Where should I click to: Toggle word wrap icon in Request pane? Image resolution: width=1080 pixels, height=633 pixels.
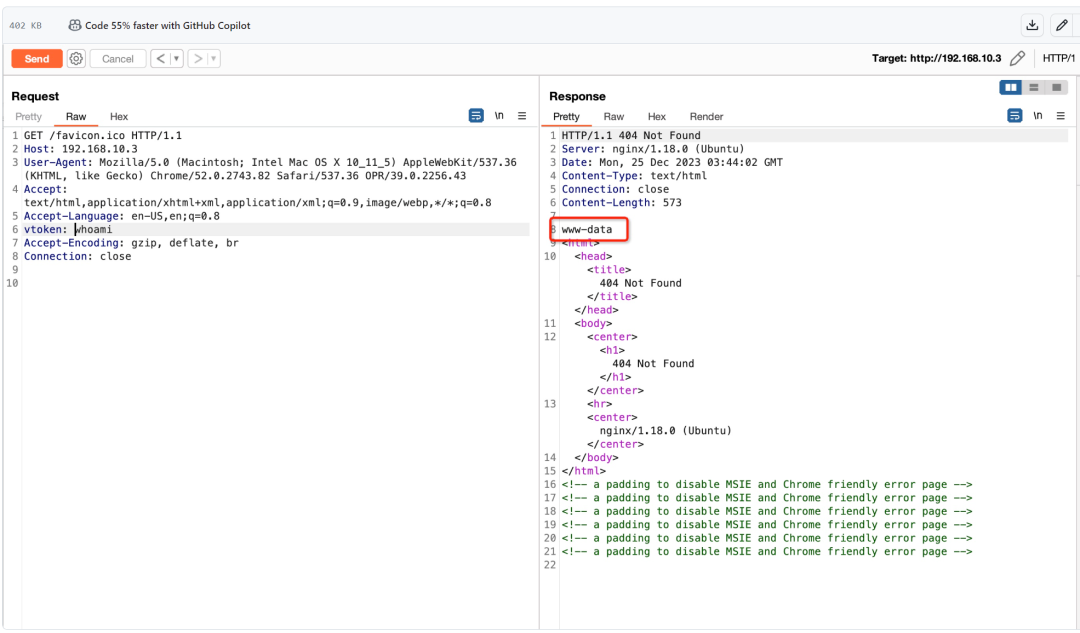click(x=476, y=116)
